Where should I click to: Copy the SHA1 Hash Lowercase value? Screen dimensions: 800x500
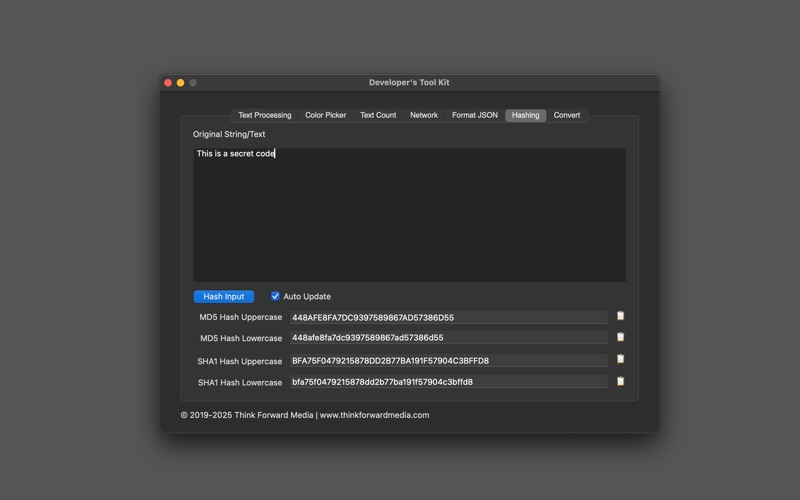[x=620, y=381]
